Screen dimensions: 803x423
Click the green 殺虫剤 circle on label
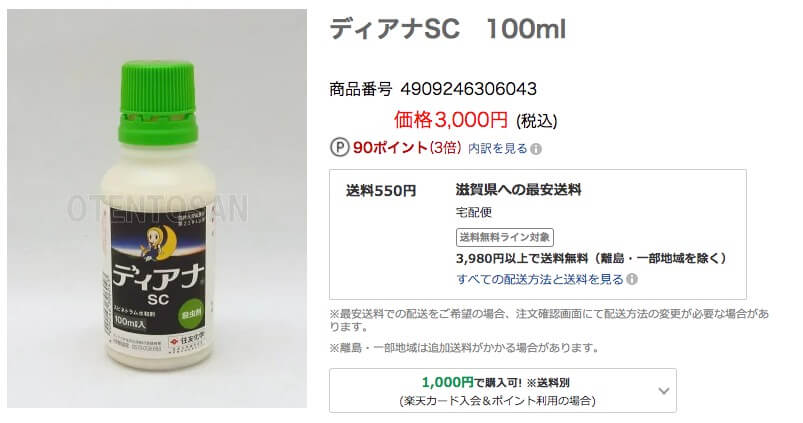pyautogui.click(x=191, y=315)
